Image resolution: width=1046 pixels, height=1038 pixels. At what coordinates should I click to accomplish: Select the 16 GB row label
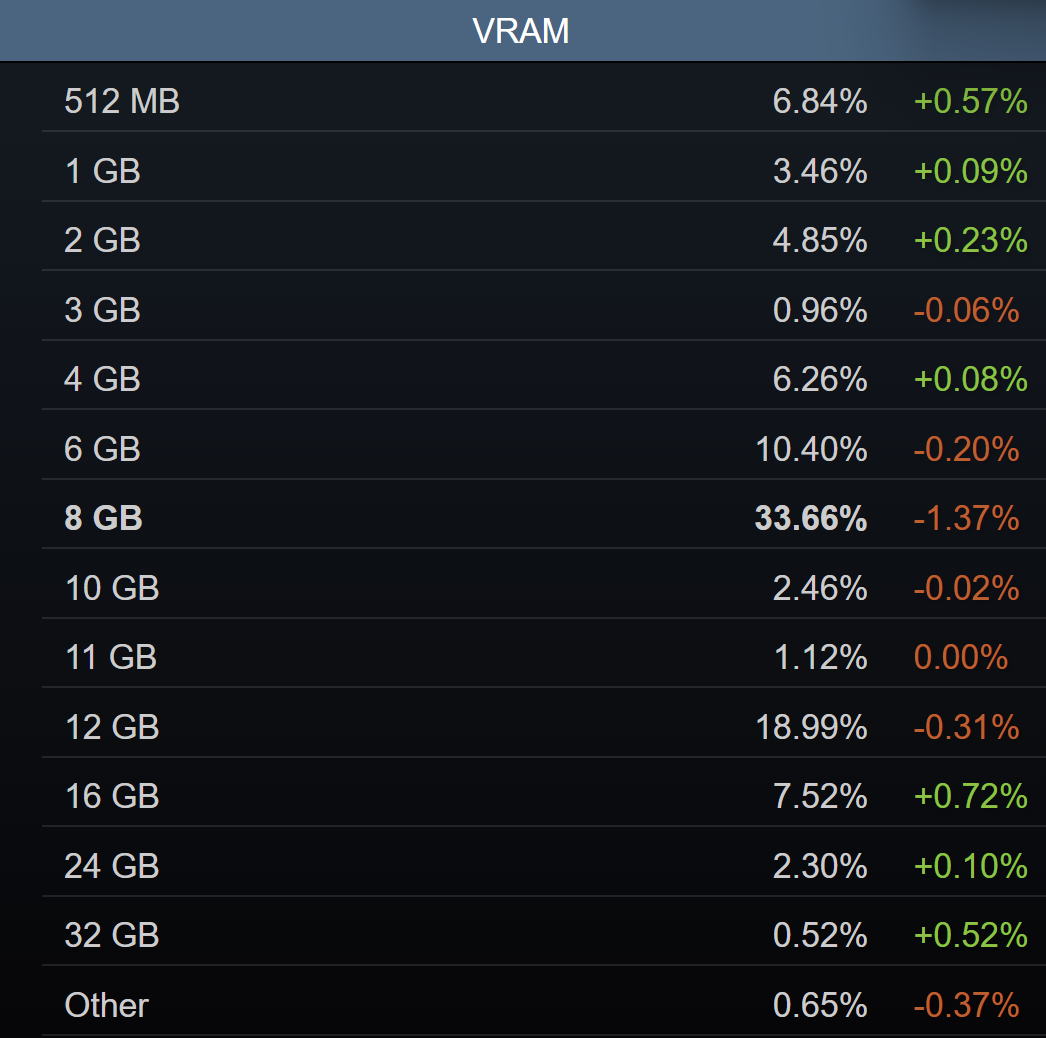click(x=112, y=796)
